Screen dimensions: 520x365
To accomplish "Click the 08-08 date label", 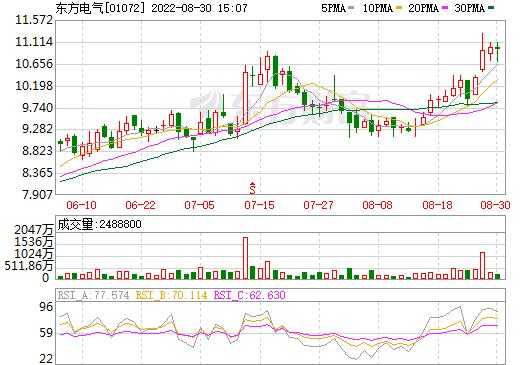I will click(377, 205).
